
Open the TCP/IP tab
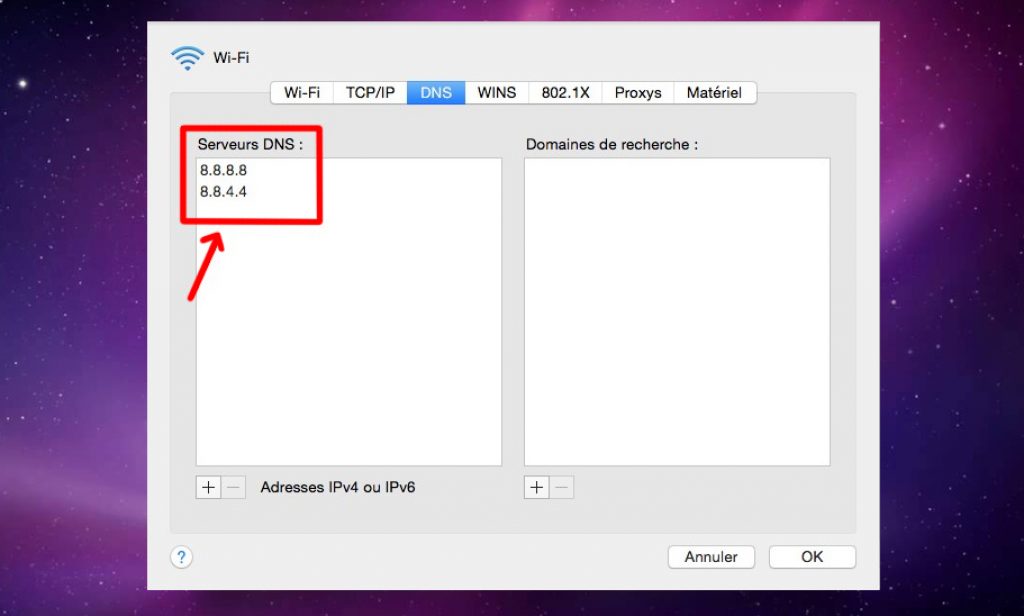coord(370,93)
